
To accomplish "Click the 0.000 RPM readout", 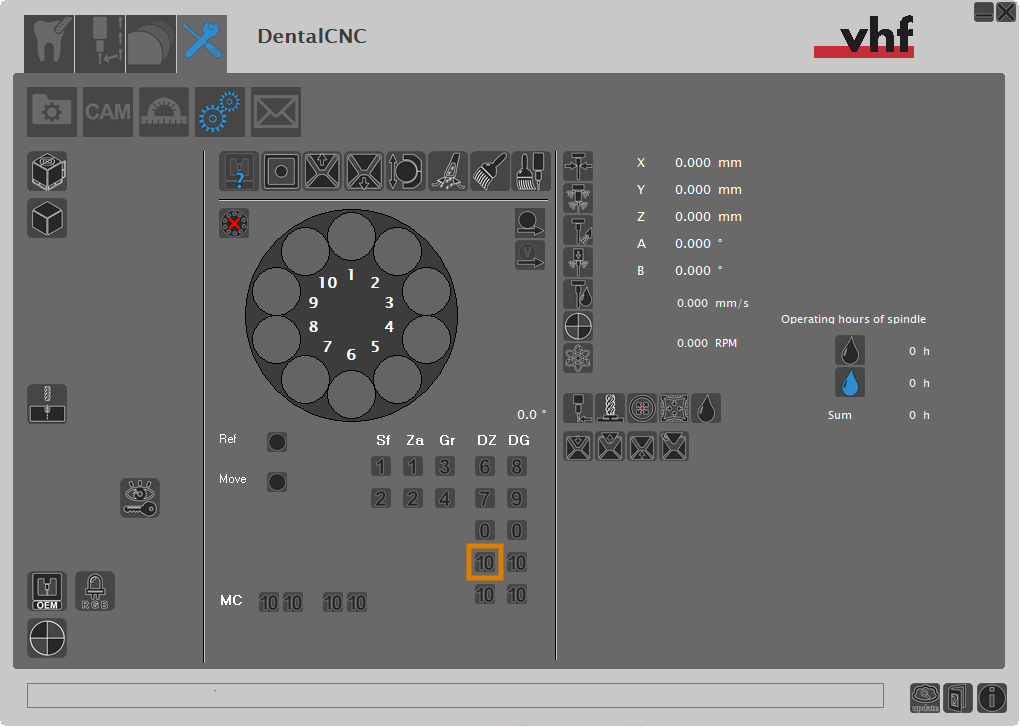I will tap(707, 343).
